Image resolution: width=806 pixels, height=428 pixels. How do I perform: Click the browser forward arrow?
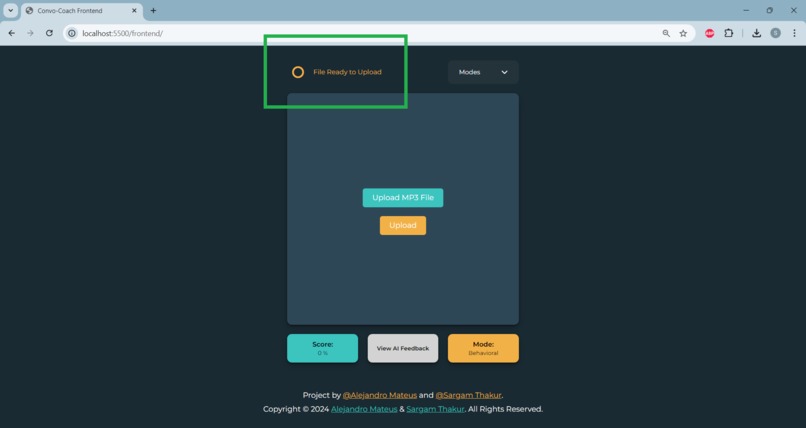(x=30, y=33)
